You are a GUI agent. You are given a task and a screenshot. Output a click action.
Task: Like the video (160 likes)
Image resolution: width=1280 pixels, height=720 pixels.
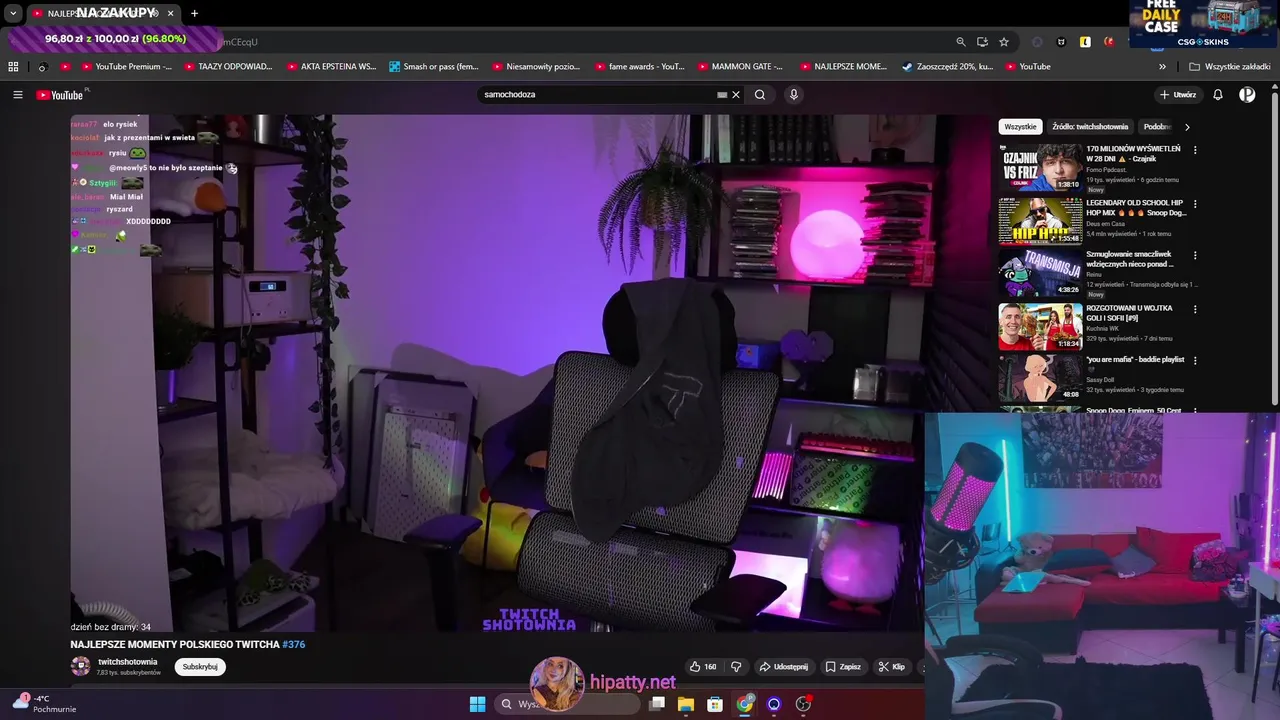coord(703,667)
